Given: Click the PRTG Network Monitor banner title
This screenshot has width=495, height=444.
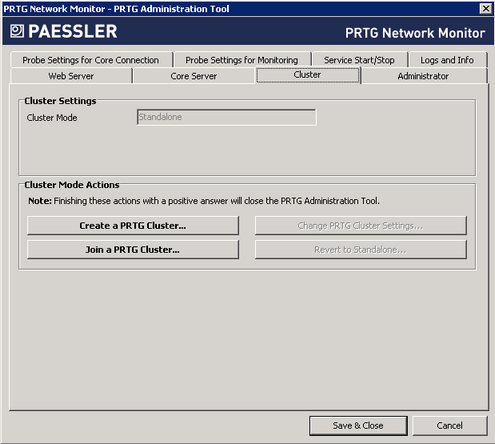Looking at the screenshot, I should pos(415,33).
